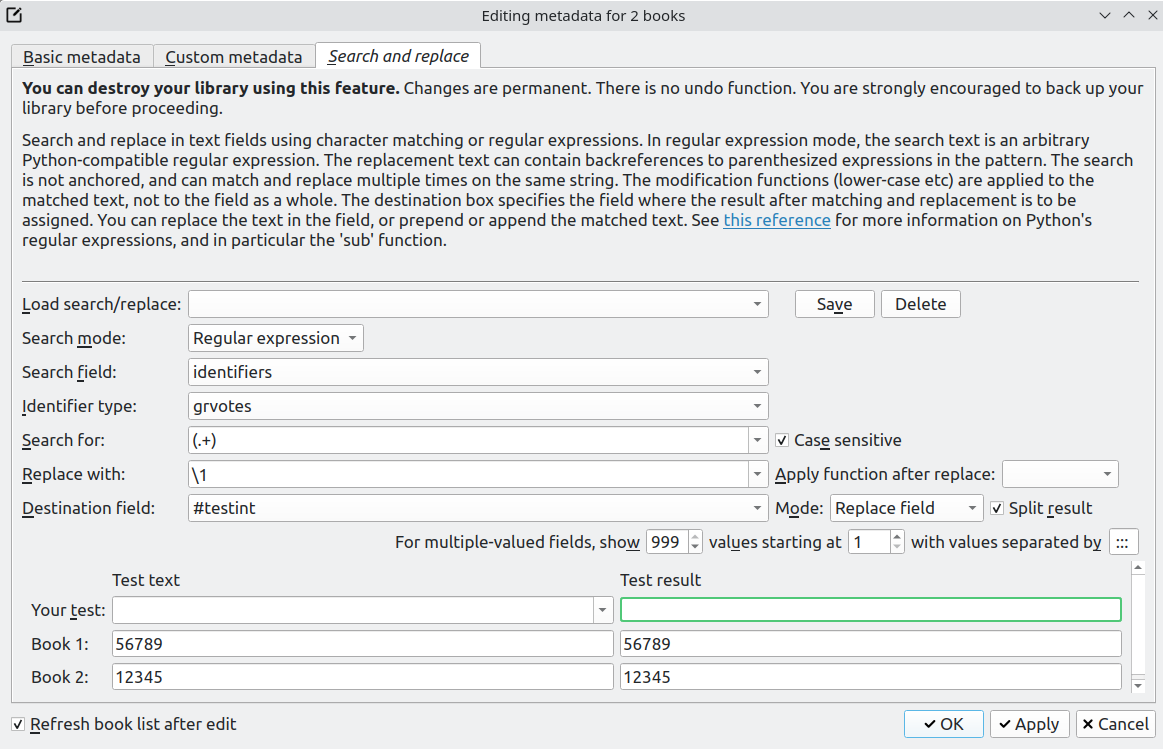The height and width of the screenshot is (749, 1163).
Task: Open the 'this reference' link
Action: coord(777,220)
